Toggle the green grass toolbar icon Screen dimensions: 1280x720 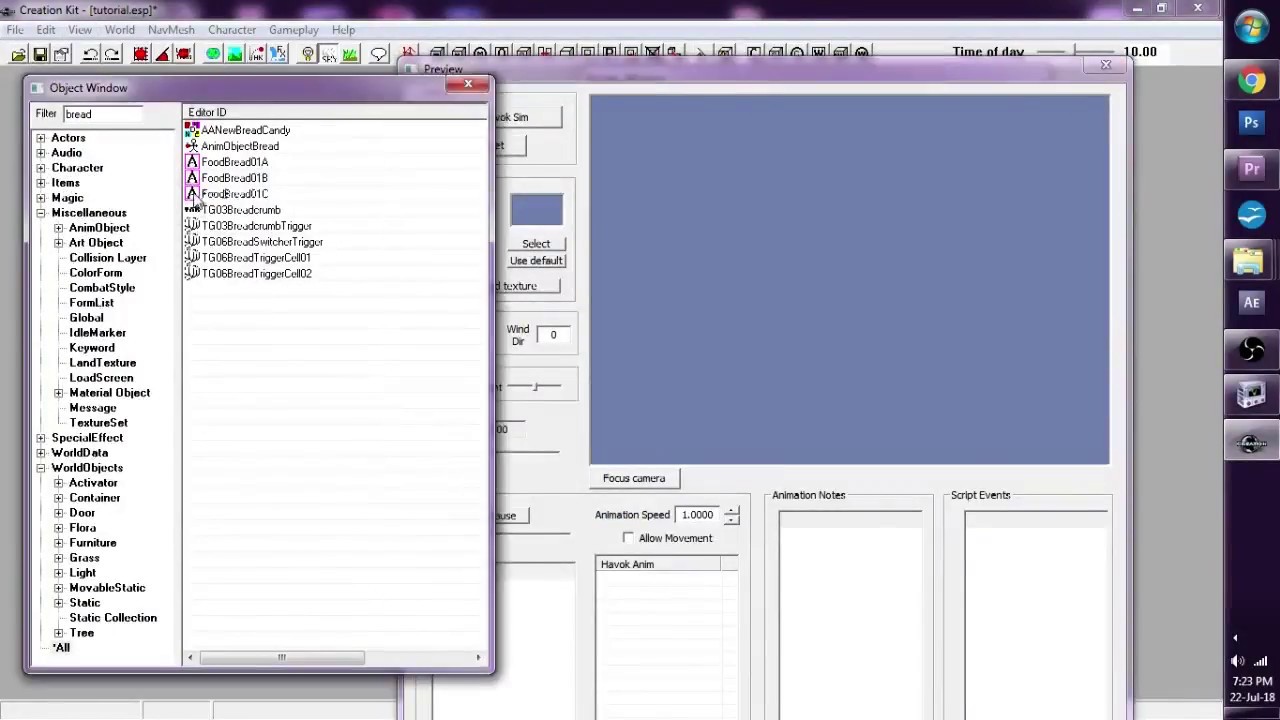[x=350, y=54]
